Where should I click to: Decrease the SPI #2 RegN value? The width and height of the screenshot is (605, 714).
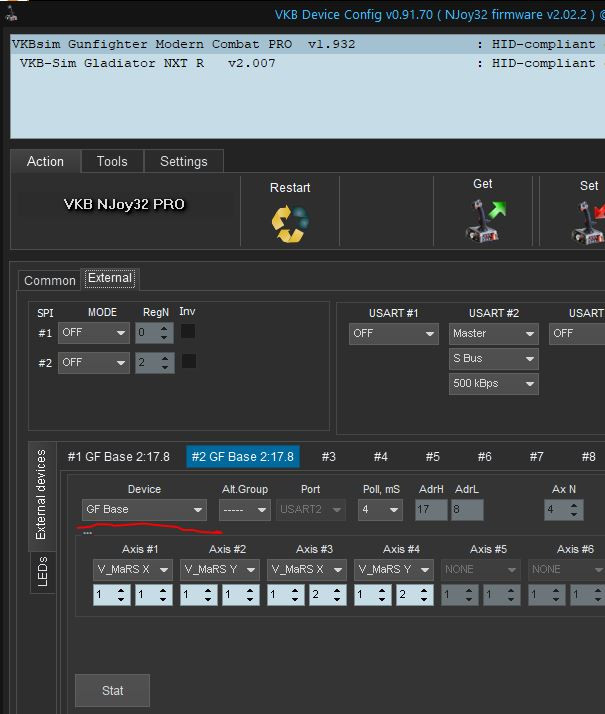(164, 368)
